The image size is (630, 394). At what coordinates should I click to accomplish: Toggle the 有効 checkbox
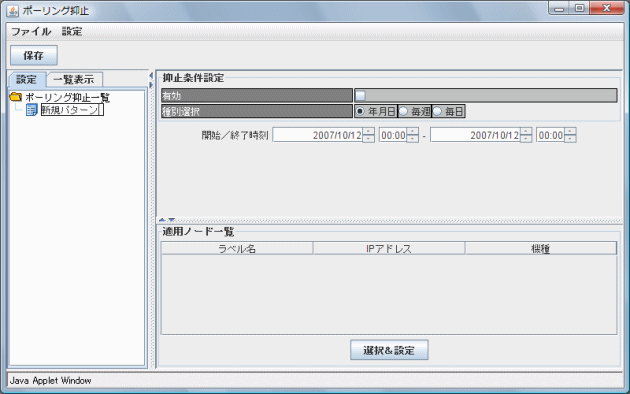[360, 96]
